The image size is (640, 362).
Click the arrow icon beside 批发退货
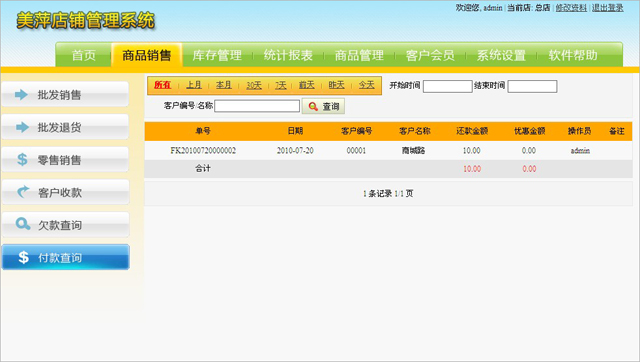pos(22,127)
